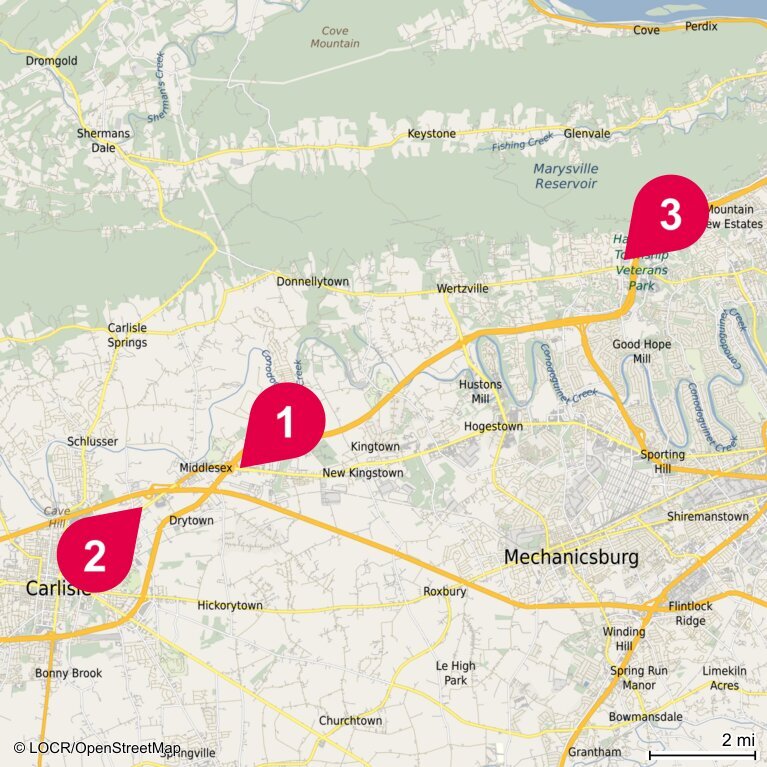This screenshot has width=767, height=767.
Task: Click the red map marker numbered 3
Action: 668,215
